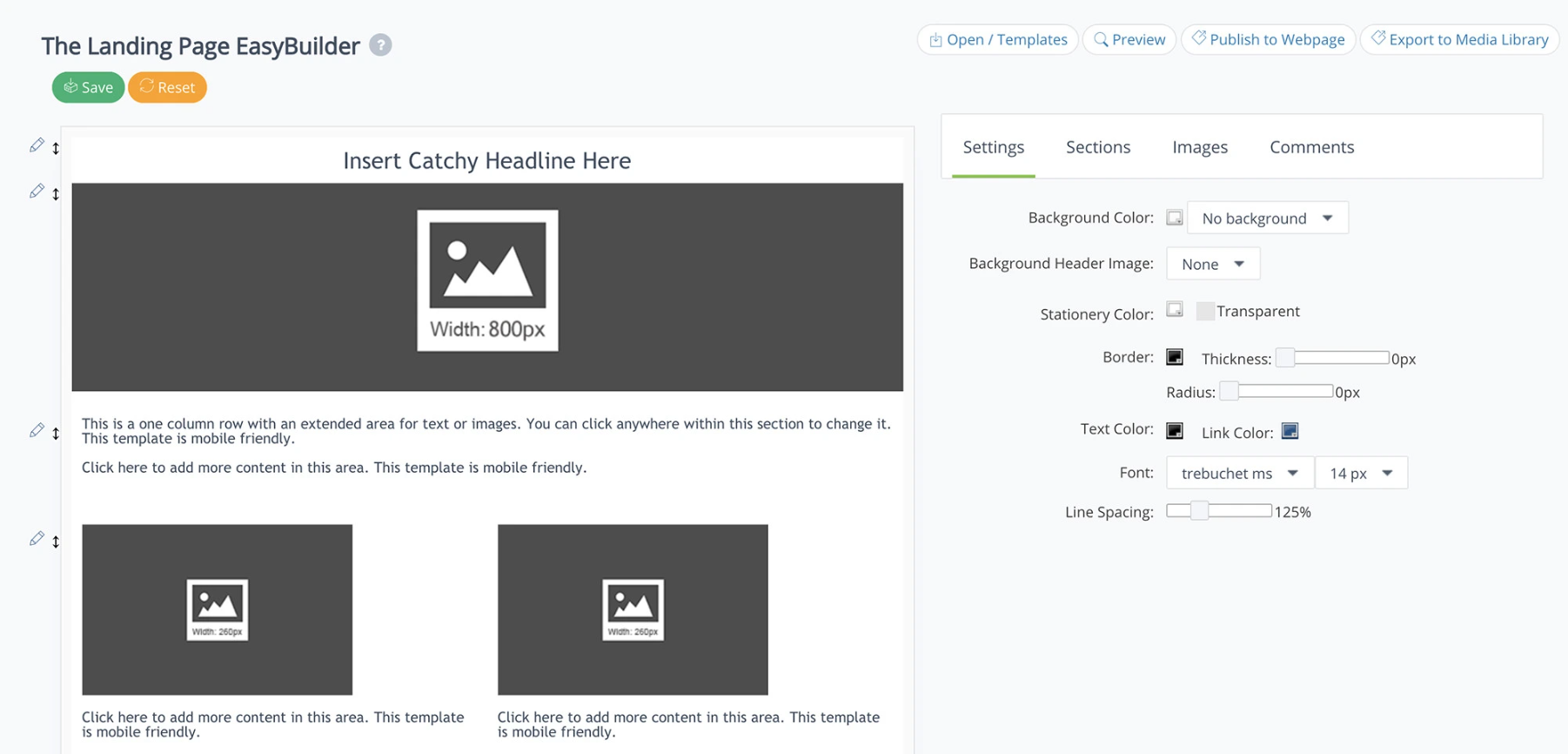
Task: Click edit pencil for one column text section
Action: coord(37,430)
